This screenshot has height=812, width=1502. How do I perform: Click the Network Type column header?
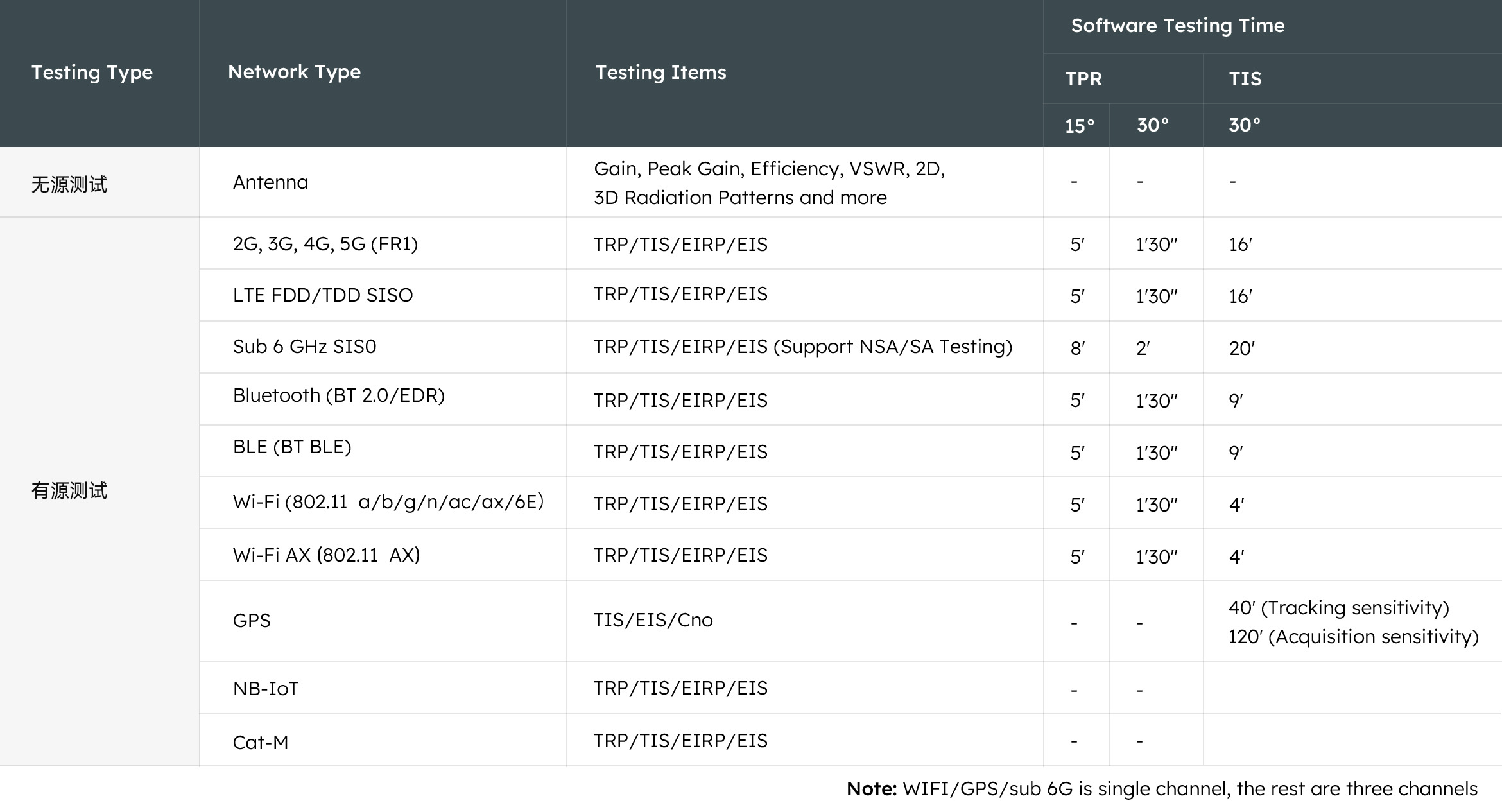(x=294, y=72)
